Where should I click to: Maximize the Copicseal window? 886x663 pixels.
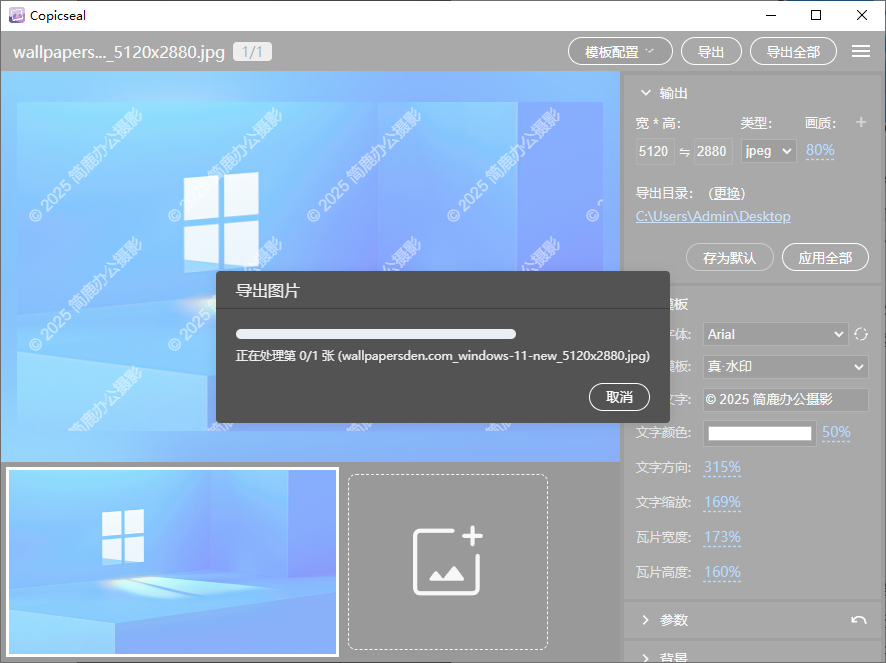[x=816, y=15]
